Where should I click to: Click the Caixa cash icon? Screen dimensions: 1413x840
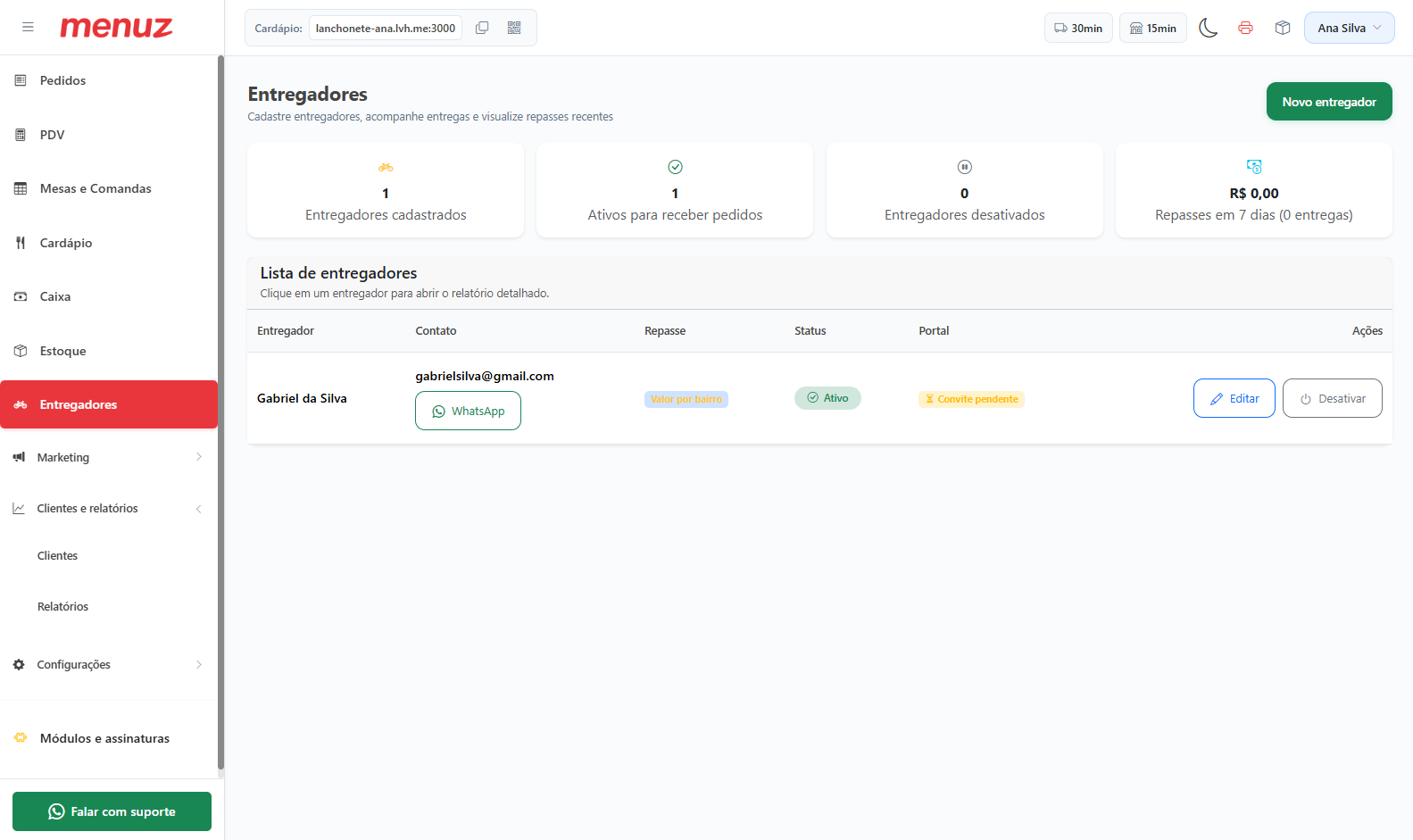point(21,296)
